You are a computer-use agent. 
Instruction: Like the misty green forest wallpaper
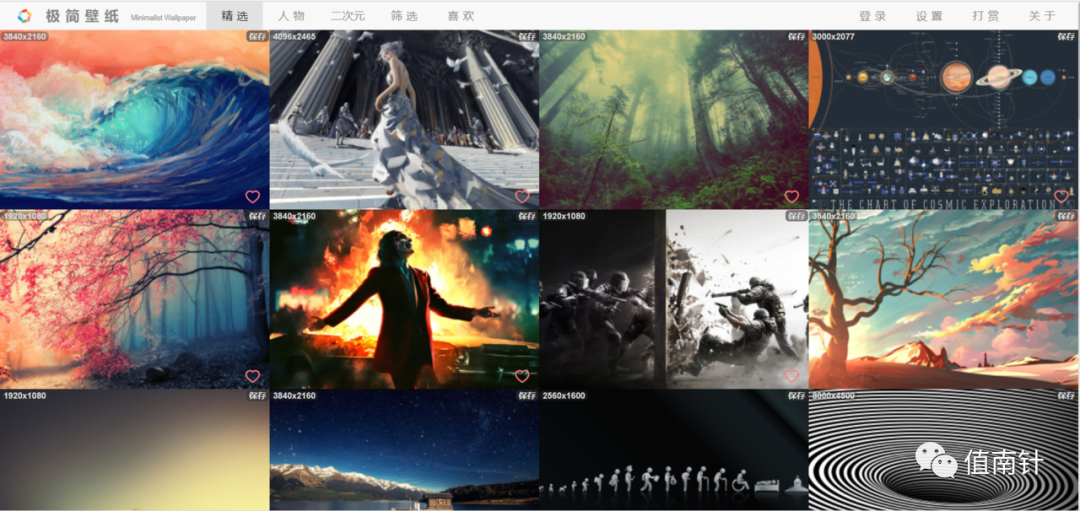[791, 197]
